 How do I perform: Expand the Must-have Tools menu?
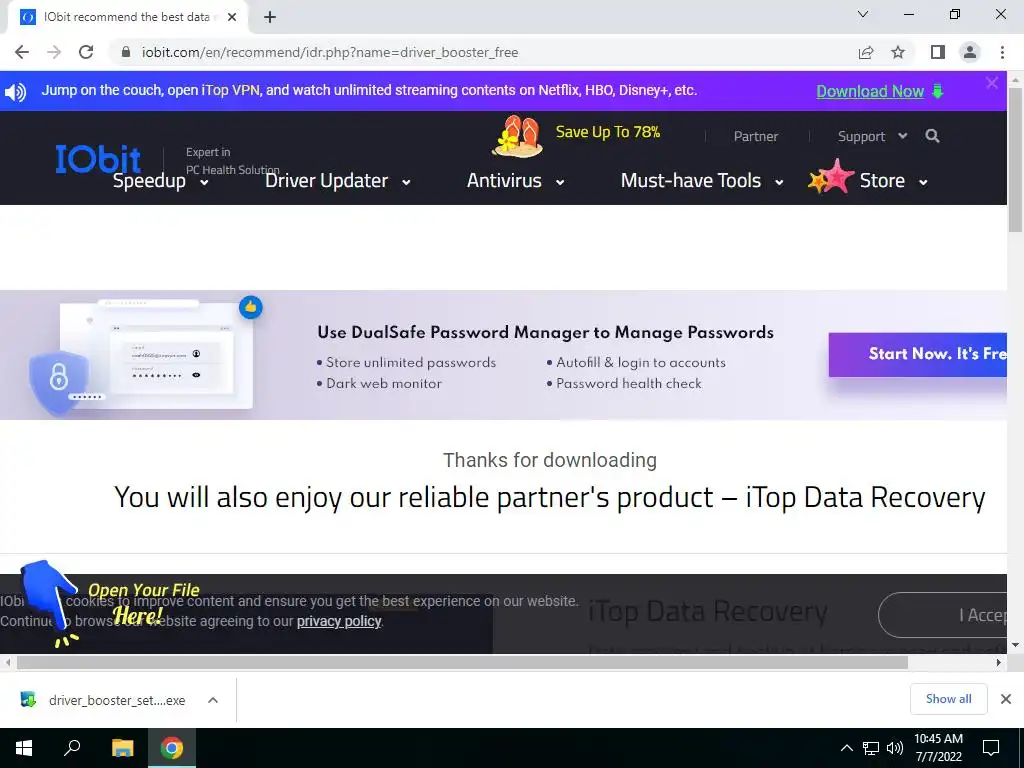coord(702,181)
